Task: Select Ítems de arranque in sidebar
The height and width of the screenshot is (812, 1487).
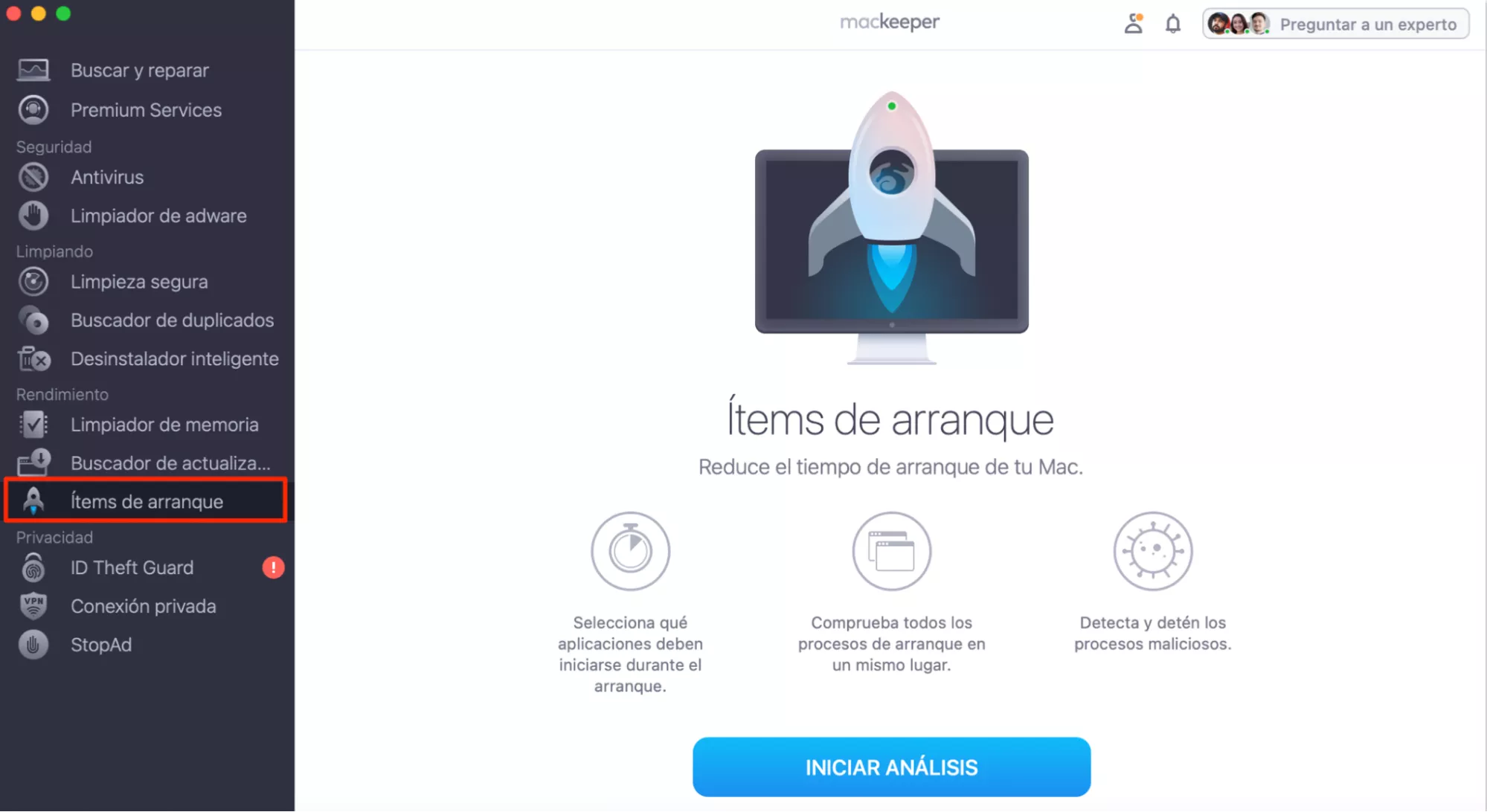Action: click(x=146, y=501)
